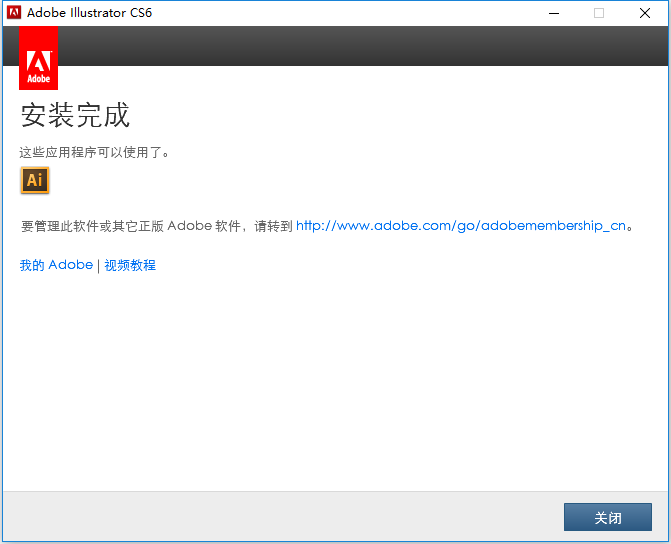Open the 我的 Adobe link

(x=56, y=265)
